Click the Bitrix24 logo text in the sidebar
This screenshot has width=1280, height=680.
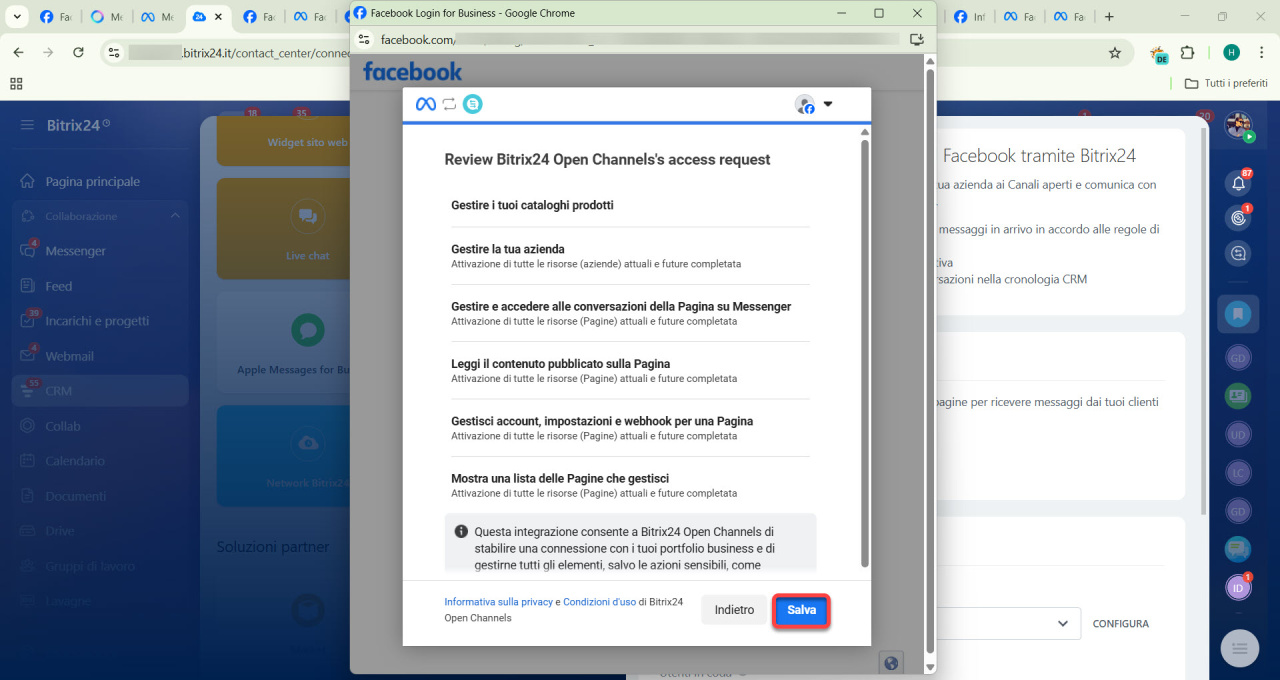[x=72, y=125]
